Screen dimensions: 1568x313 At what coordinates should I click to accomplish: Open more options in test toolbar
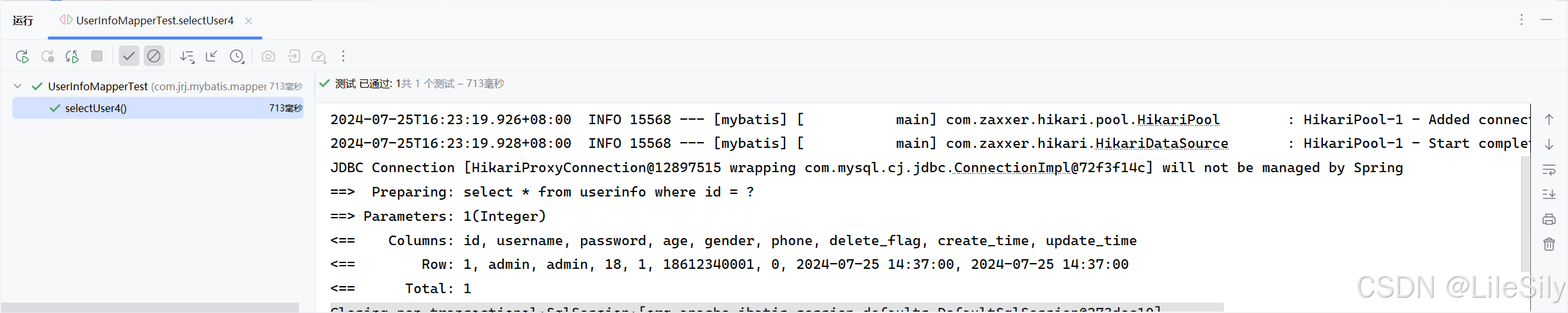344,56
